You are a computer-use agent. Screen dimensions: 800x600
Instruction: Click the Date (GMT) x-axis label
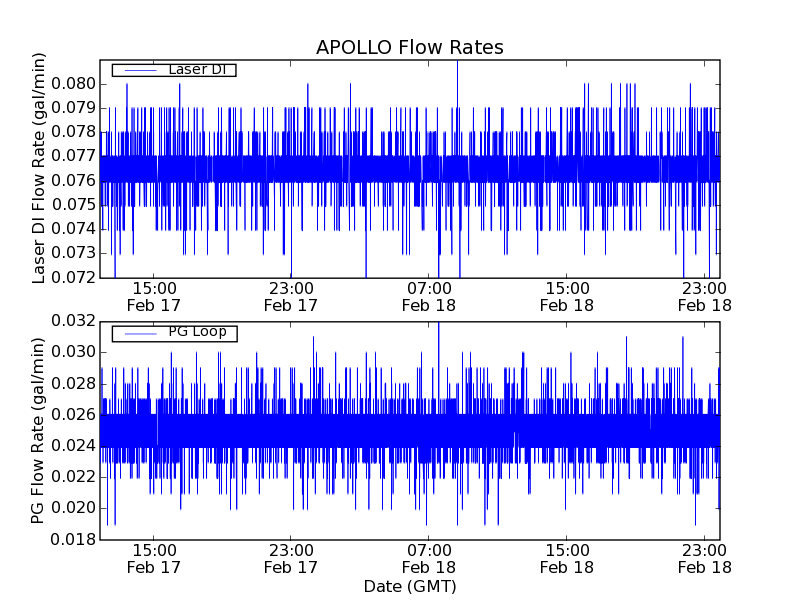[409, 586]
